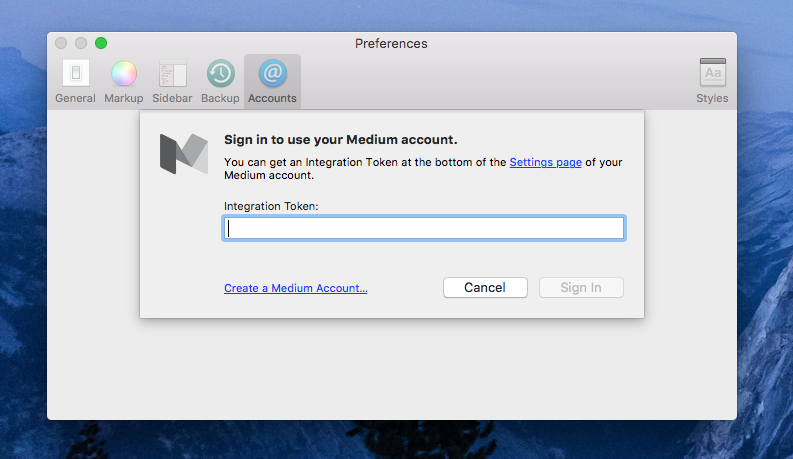The image size is (793, 459).
Task: Open the General preferences pane
Action: tap(75, 81)
